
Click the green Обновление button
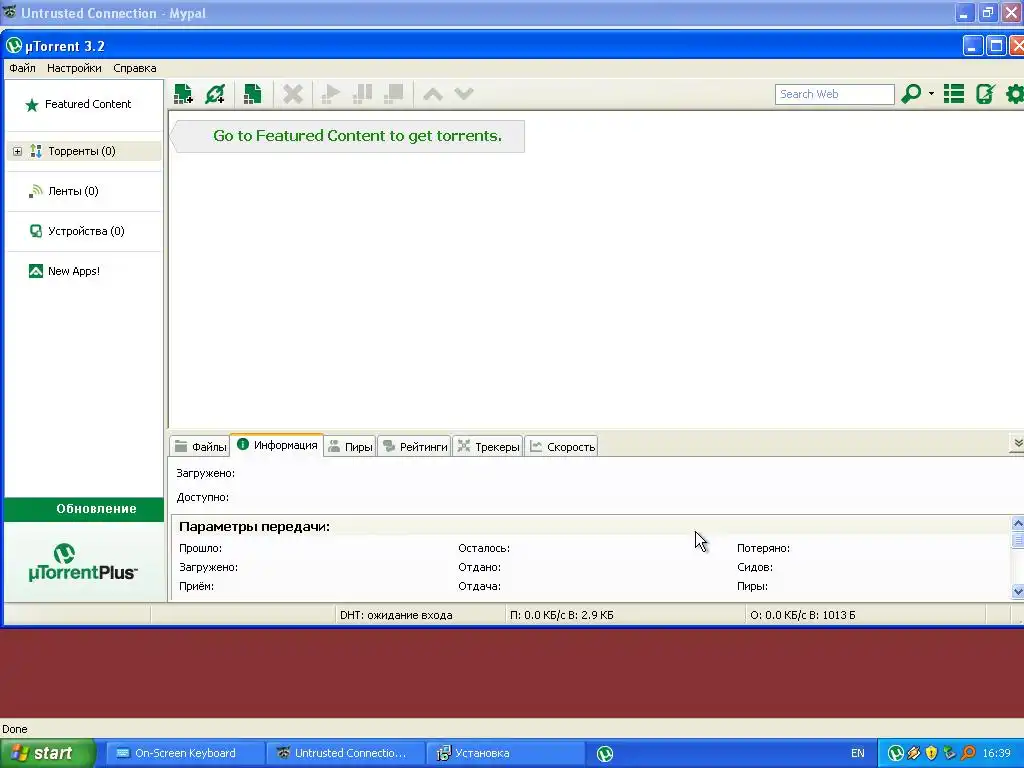[x=84, y=509]
